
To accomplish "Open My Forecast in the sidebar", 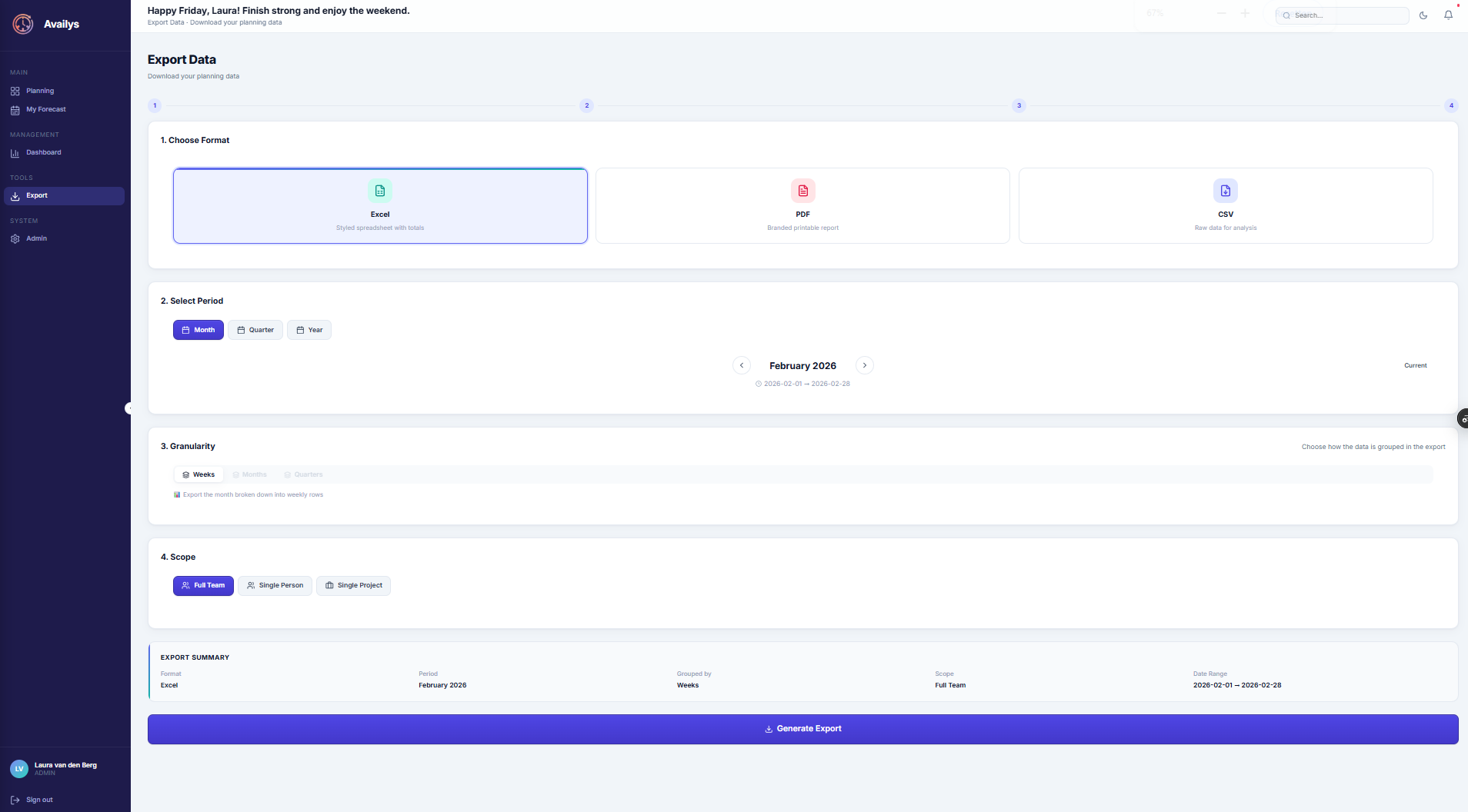I will [44, 109].
